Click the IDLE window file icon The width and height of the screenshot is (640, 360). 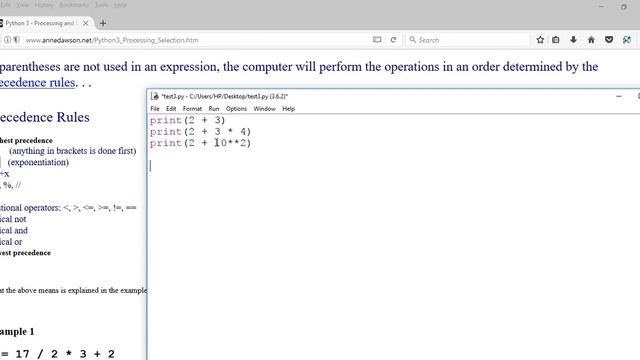[x=155, y=96]
